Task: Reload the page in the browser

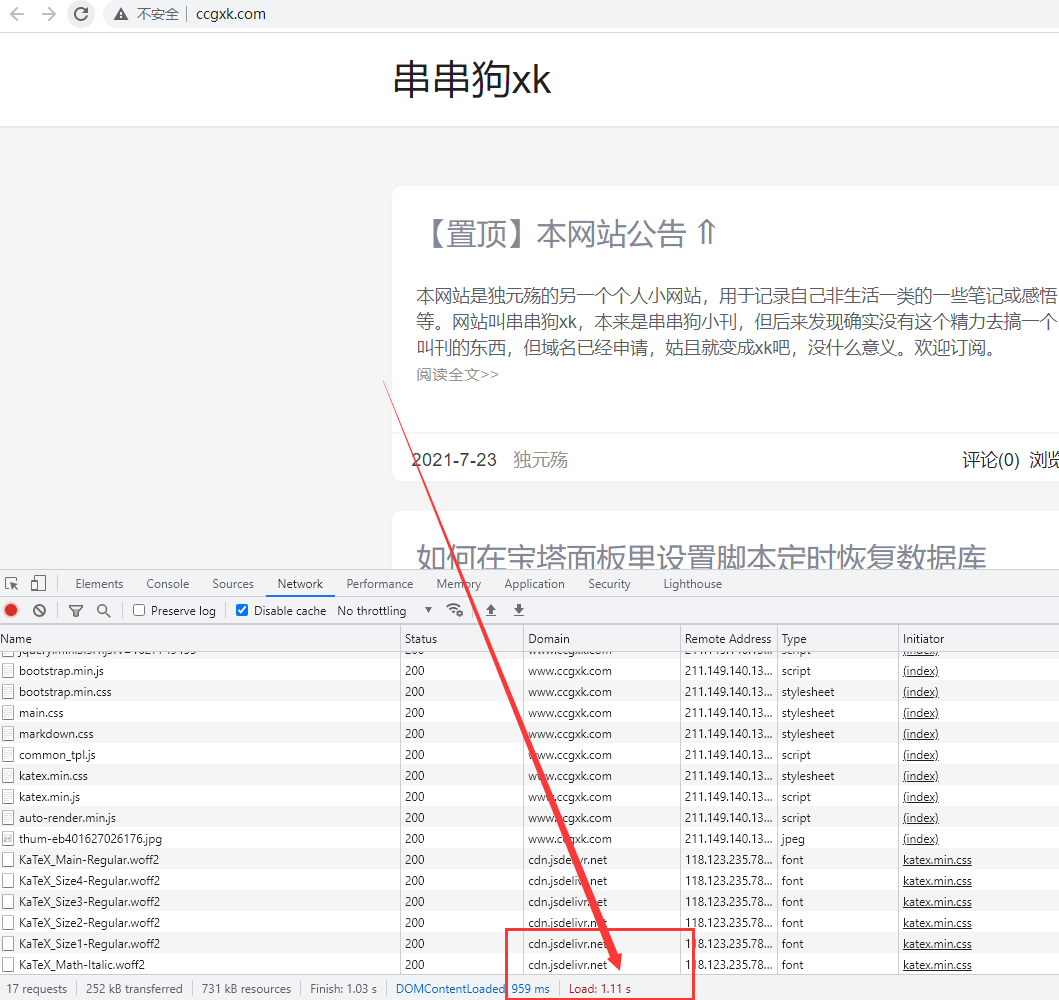Action: point(82,14)
